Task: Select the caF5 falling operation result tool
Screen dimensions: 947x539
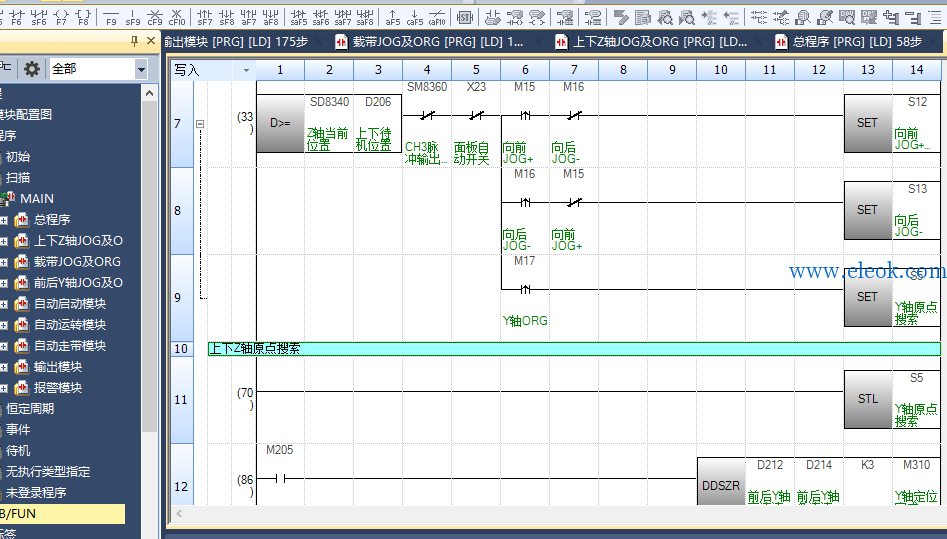Action: [414, 17]
